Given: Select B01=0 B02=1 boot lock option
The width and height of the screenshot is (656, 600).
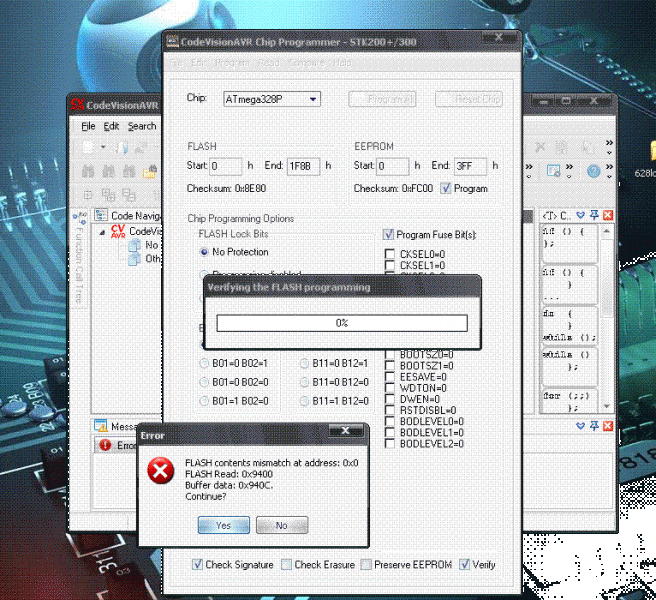Looking at the screenshot, I should click(x=204, y=364).
